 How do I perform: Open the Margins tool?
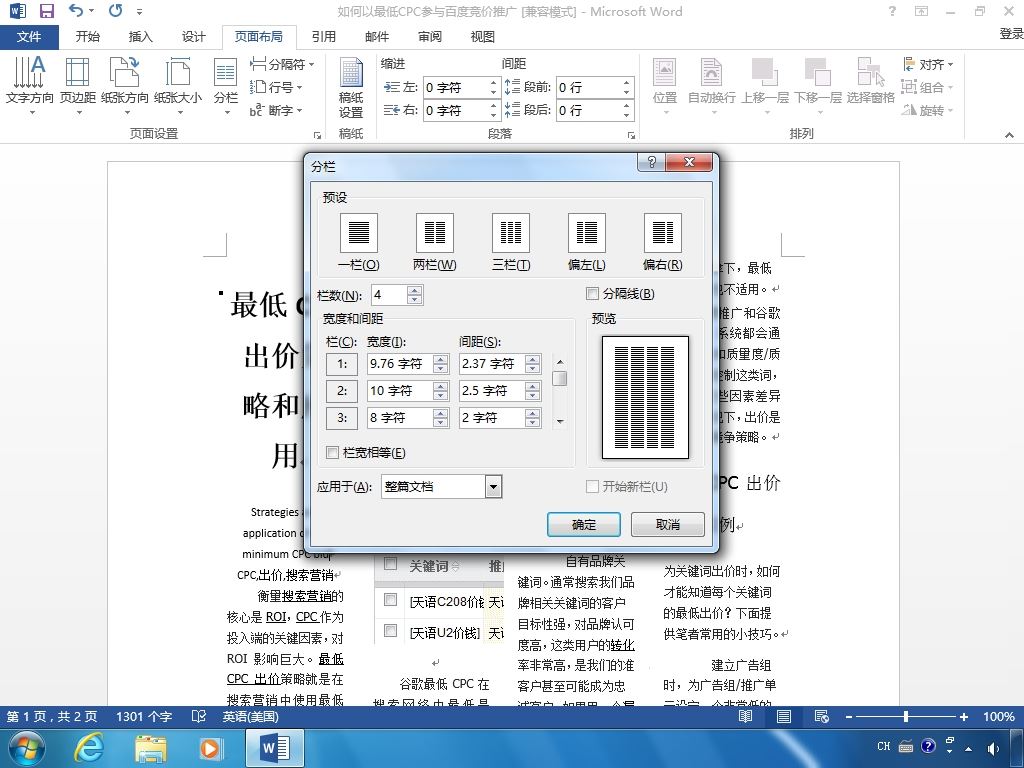[78, 85]
